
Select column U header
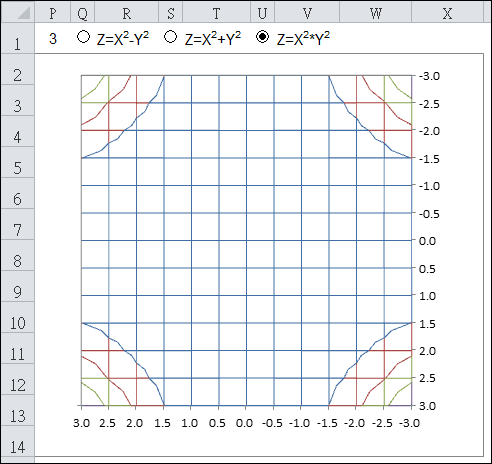point(262,12)
